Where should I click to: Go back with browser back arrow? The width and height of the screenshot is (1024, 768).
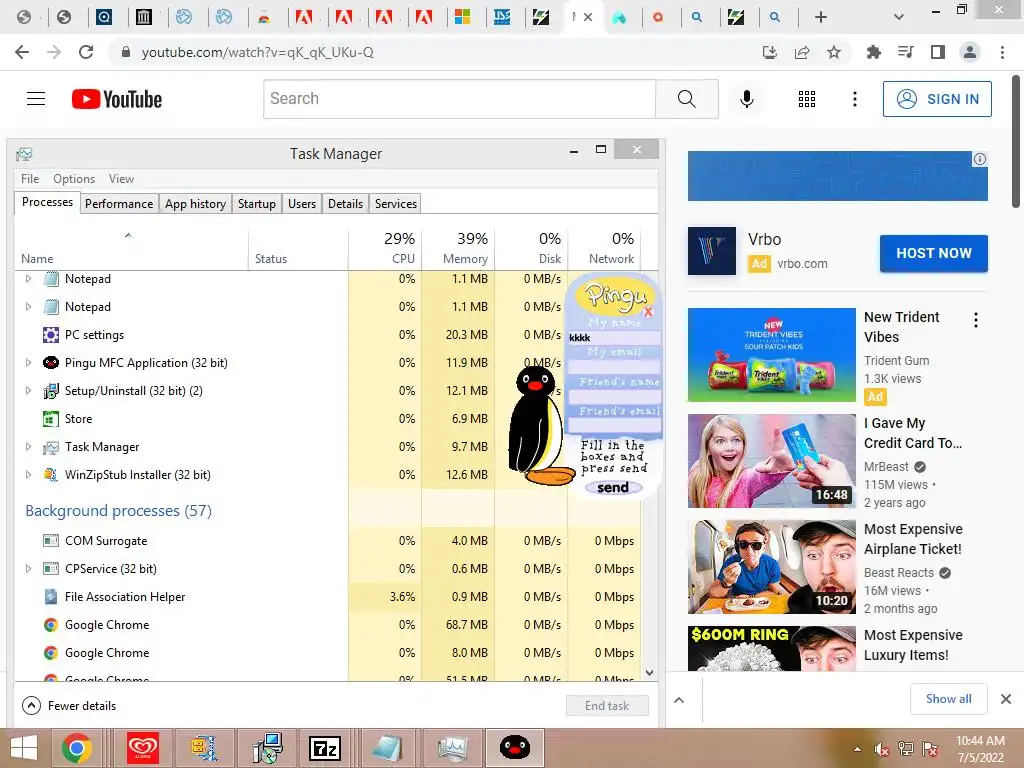point(22,52)
